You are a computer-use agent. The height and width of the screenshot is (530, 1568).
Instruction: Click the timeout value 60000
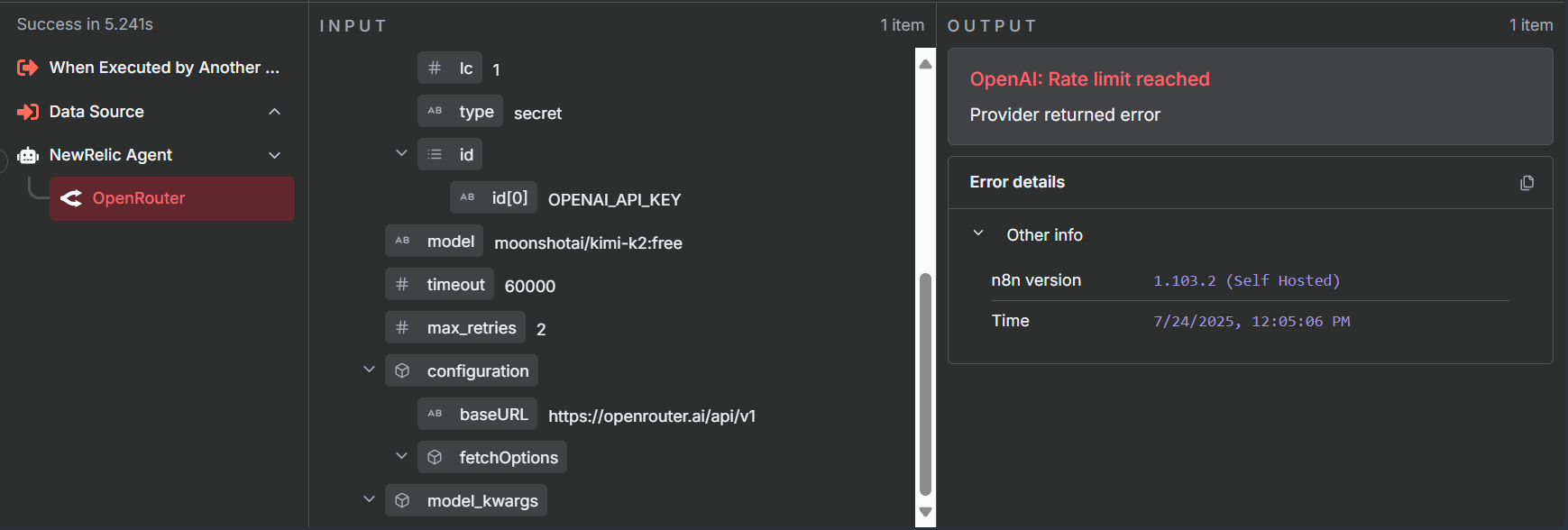[x=530, y=287]
